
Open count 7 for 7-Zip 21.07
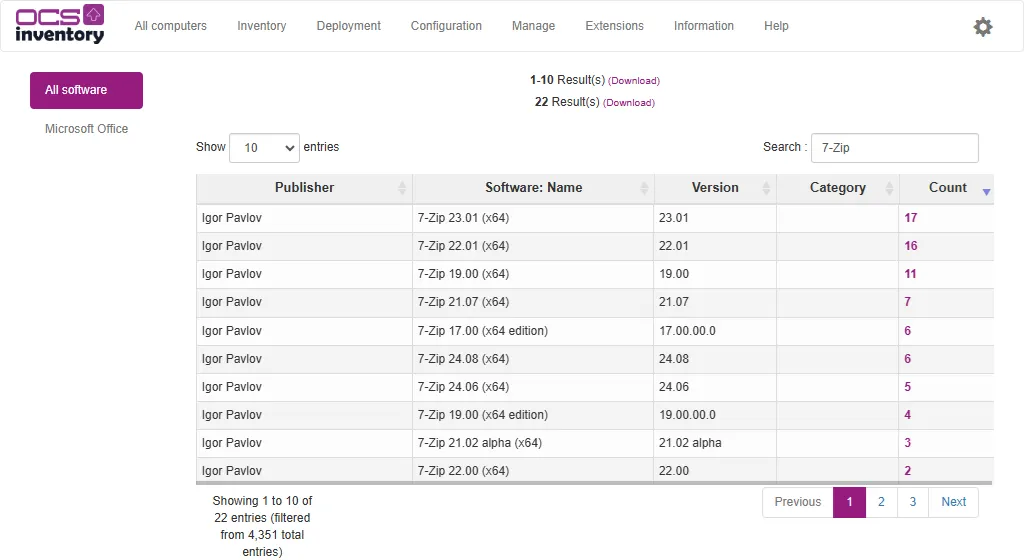907,302
